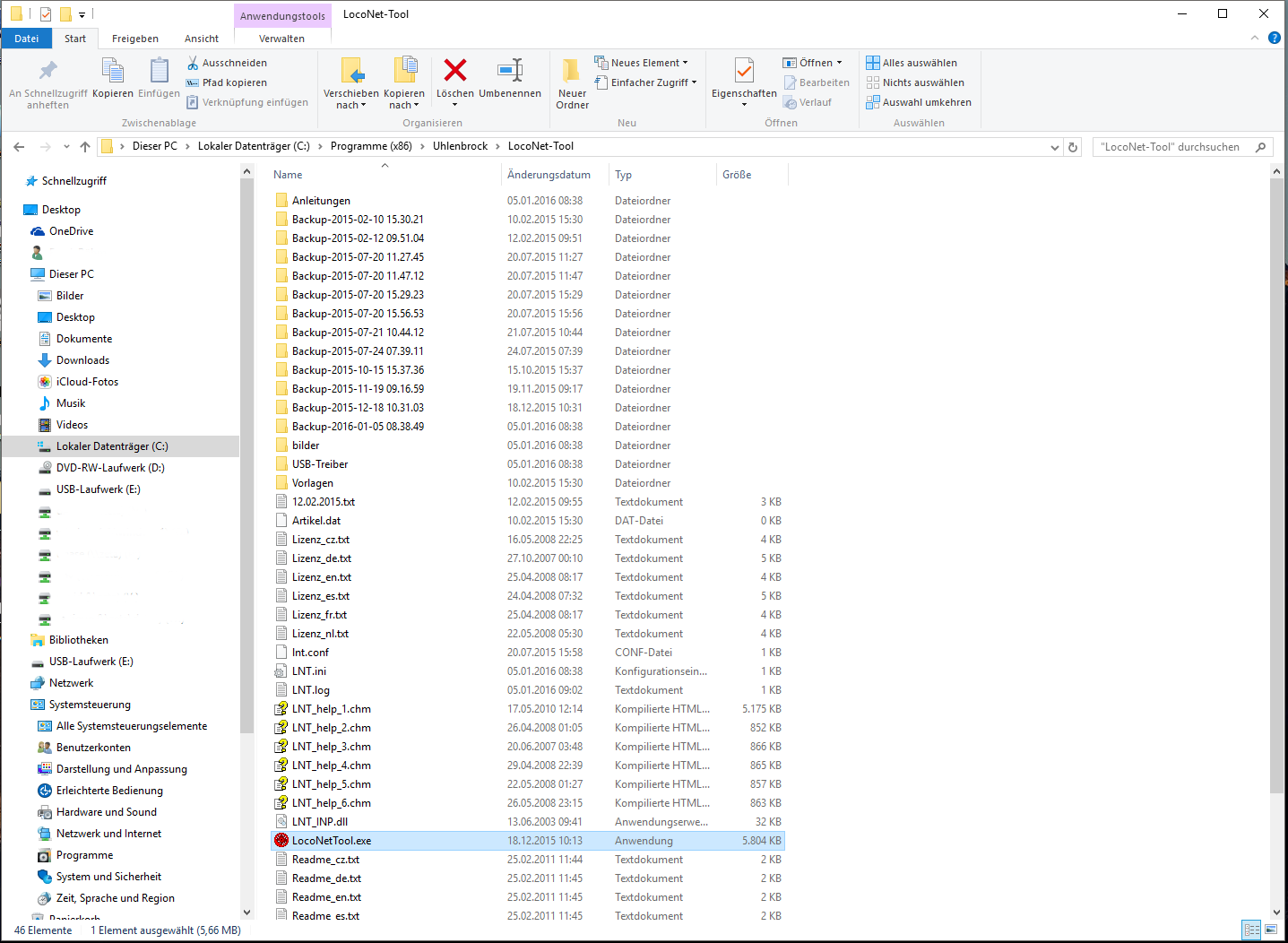Click the refresh button beside address bar
The height and width of the screenshot is (943, 1288).
(1073, 147)
